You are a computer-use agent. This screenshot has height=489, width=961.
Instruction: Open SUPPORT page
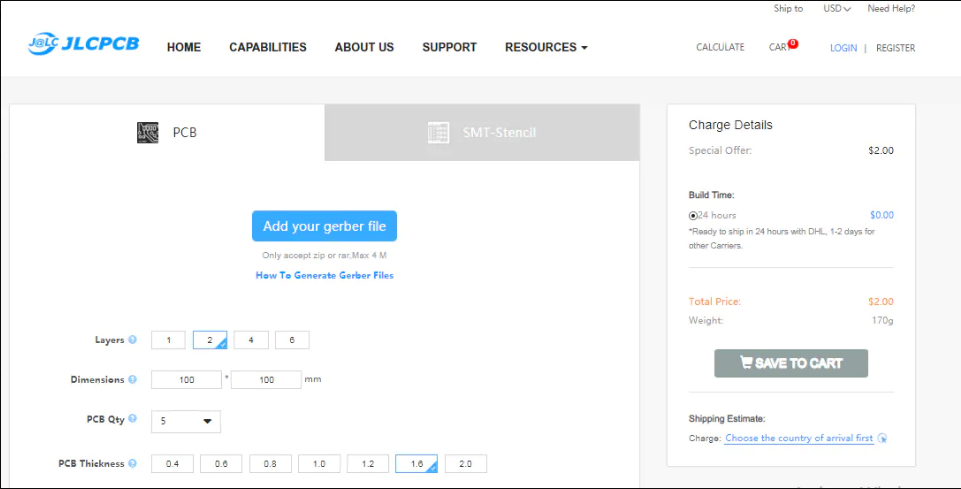449,47
